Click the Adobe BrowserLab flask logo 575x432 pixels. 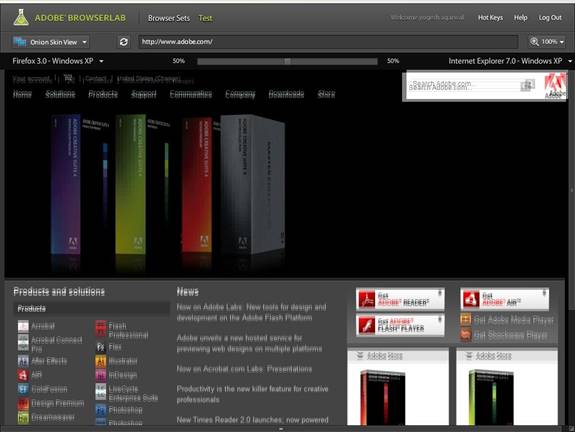point(21,17)
